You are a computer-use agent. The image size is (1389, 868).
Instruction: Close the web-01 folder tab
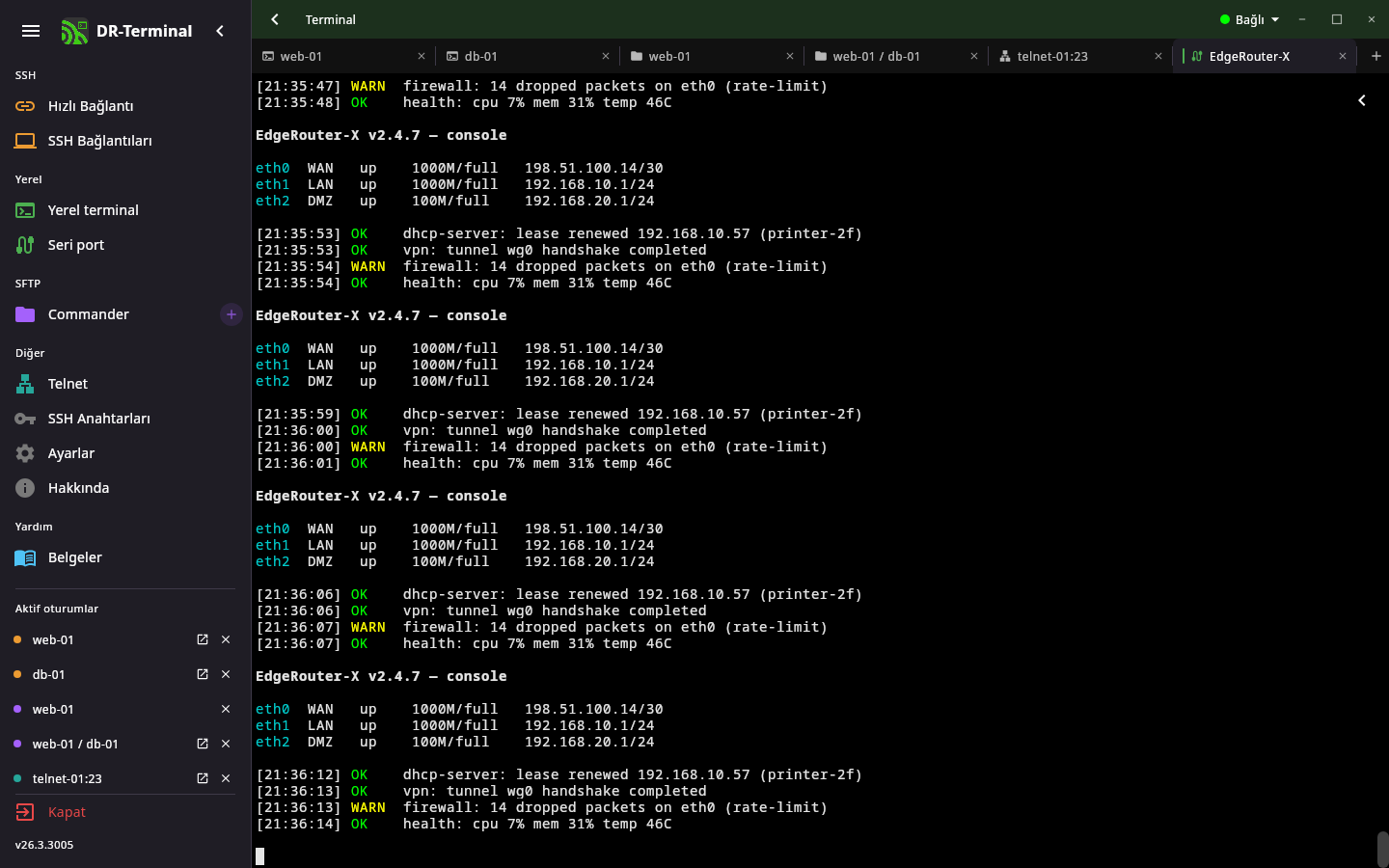(x=790, y=56)
